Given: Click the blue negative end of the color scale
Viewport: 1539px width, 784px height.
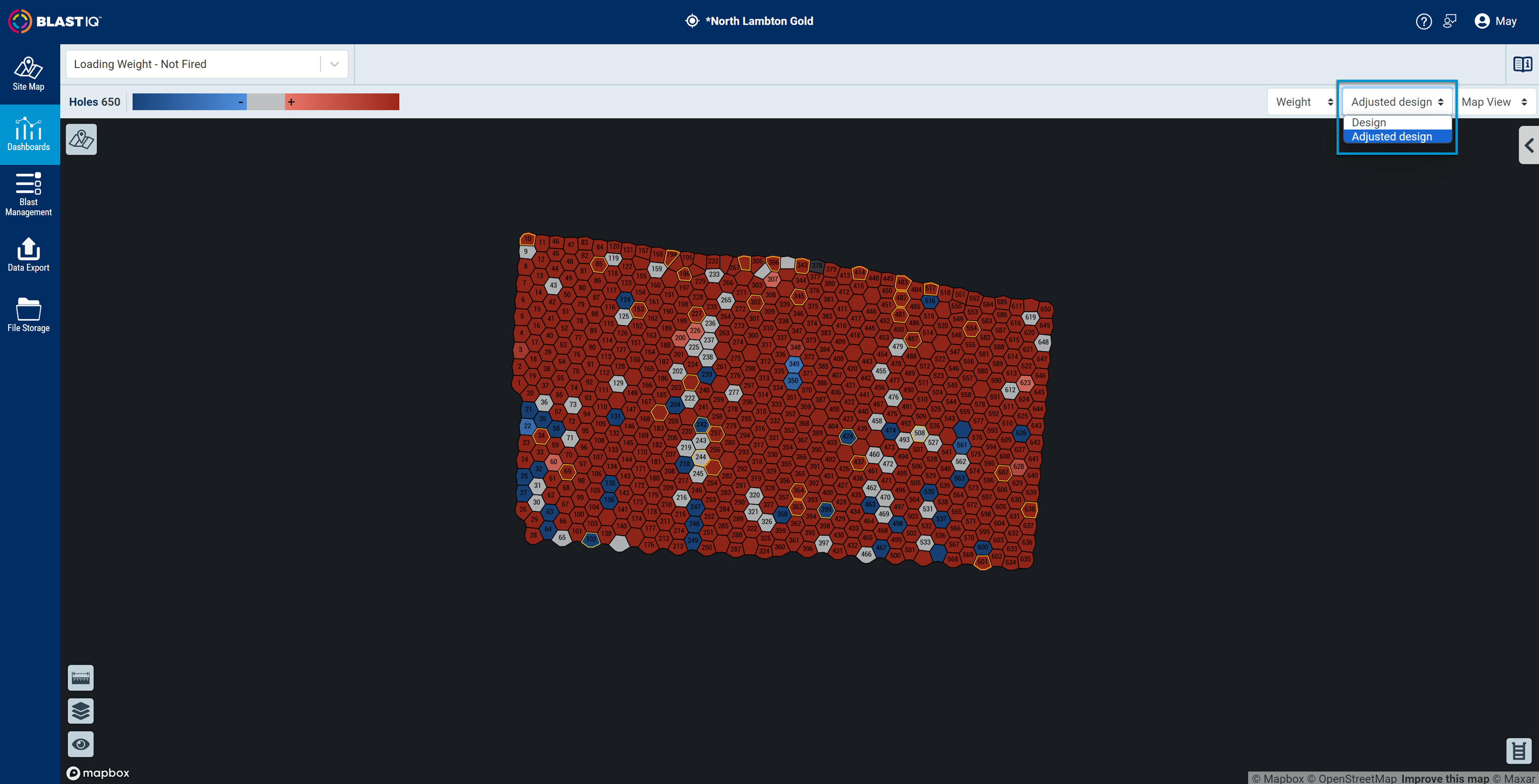Looking at the screenshot, I should 189,102.
